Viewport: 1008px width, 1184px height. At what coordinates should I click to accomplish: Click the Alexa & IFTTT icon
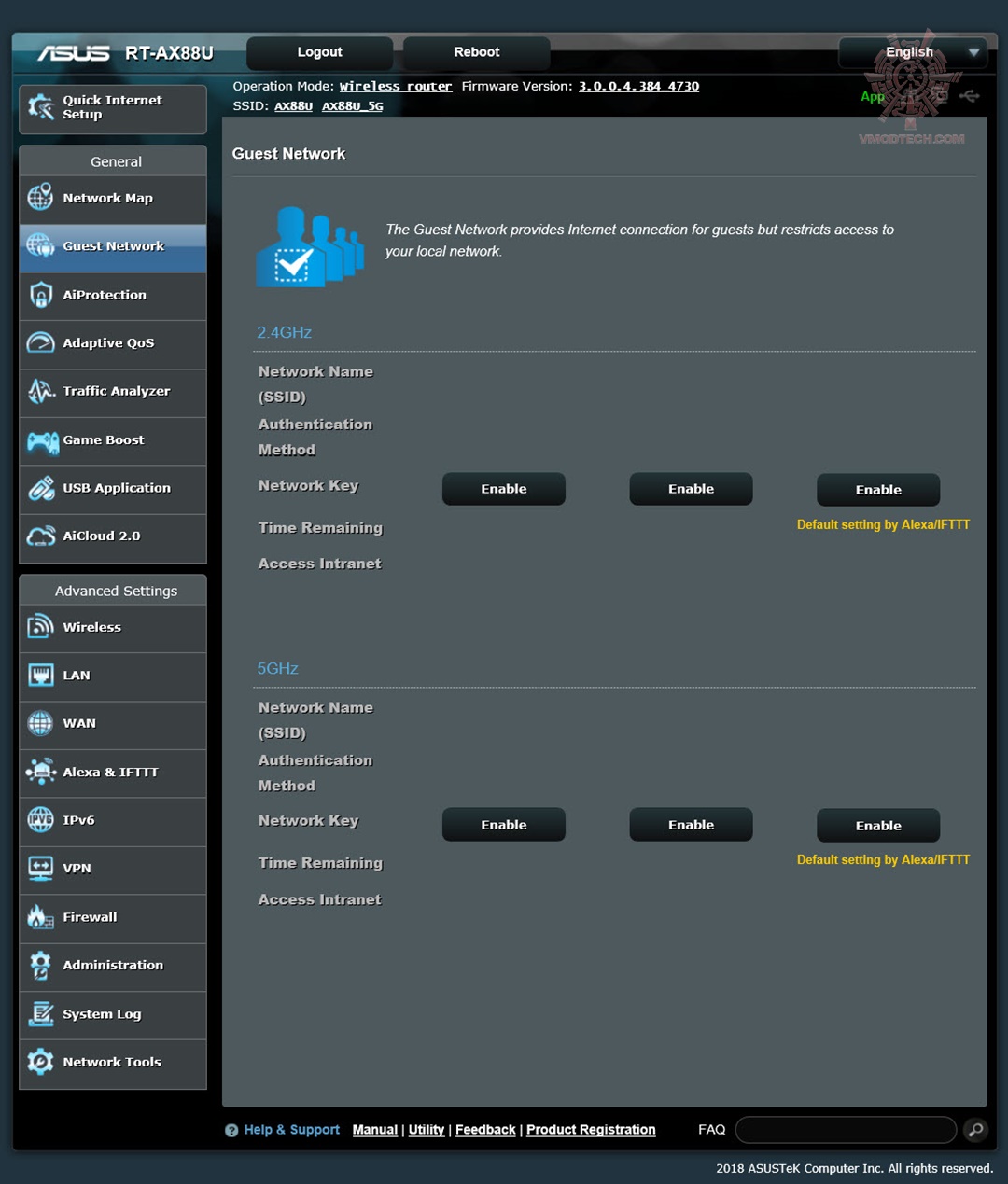41,772
